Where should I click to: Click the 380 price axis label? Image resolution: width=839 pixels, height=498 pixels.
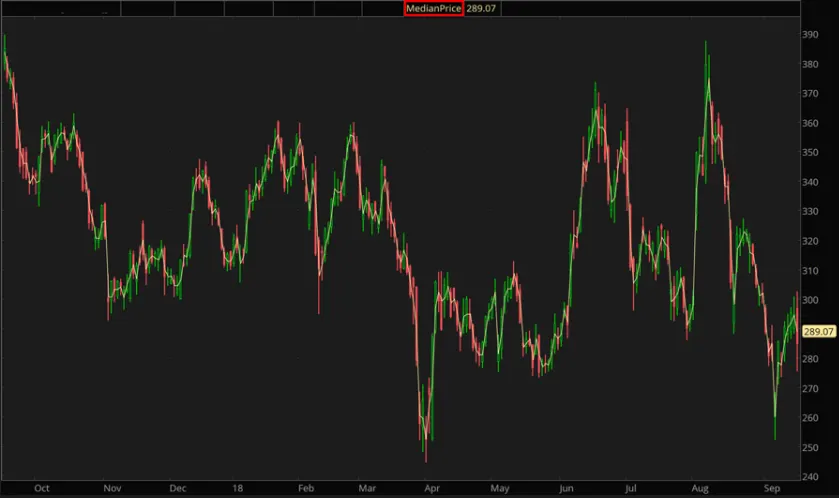(810, 64)
